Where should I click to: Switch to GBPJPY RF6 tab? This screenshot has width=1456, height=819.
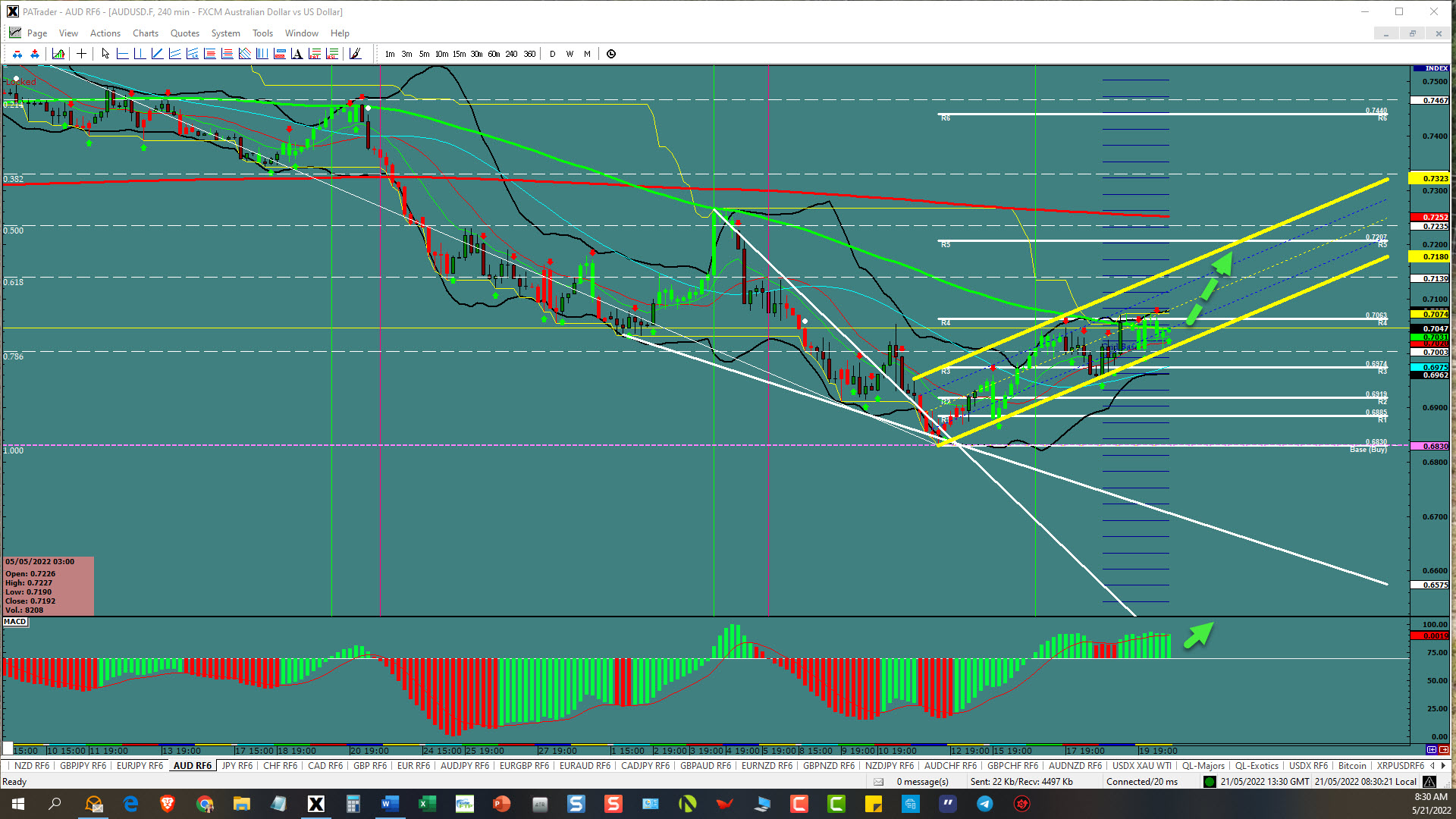point(83,766)
